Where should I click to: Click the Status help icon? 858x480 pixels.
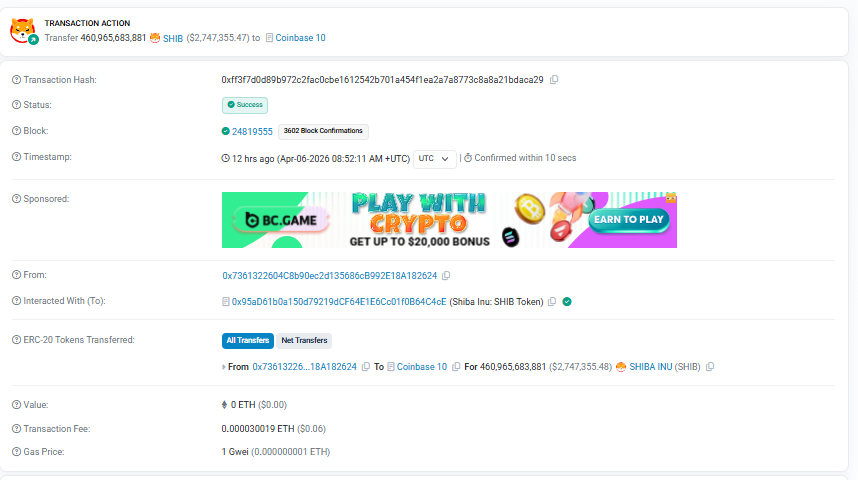pyautogui.click(x=16, y=105)
